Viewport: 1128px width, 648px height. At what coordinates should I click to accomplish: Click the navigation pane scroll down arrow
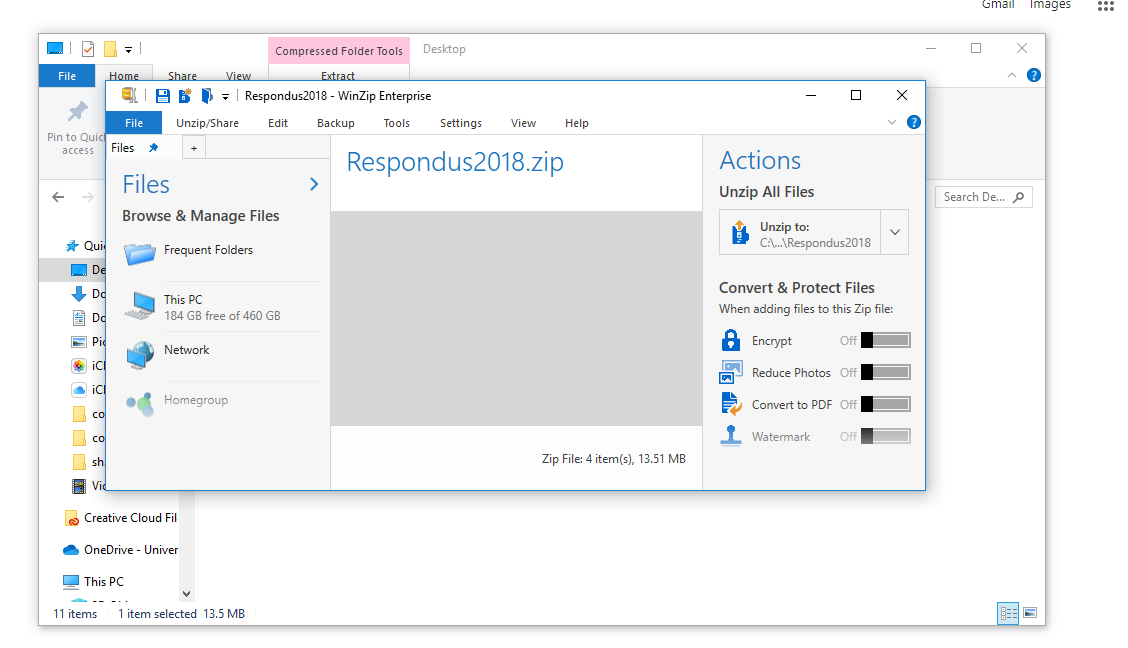click(x=186, y=594)
